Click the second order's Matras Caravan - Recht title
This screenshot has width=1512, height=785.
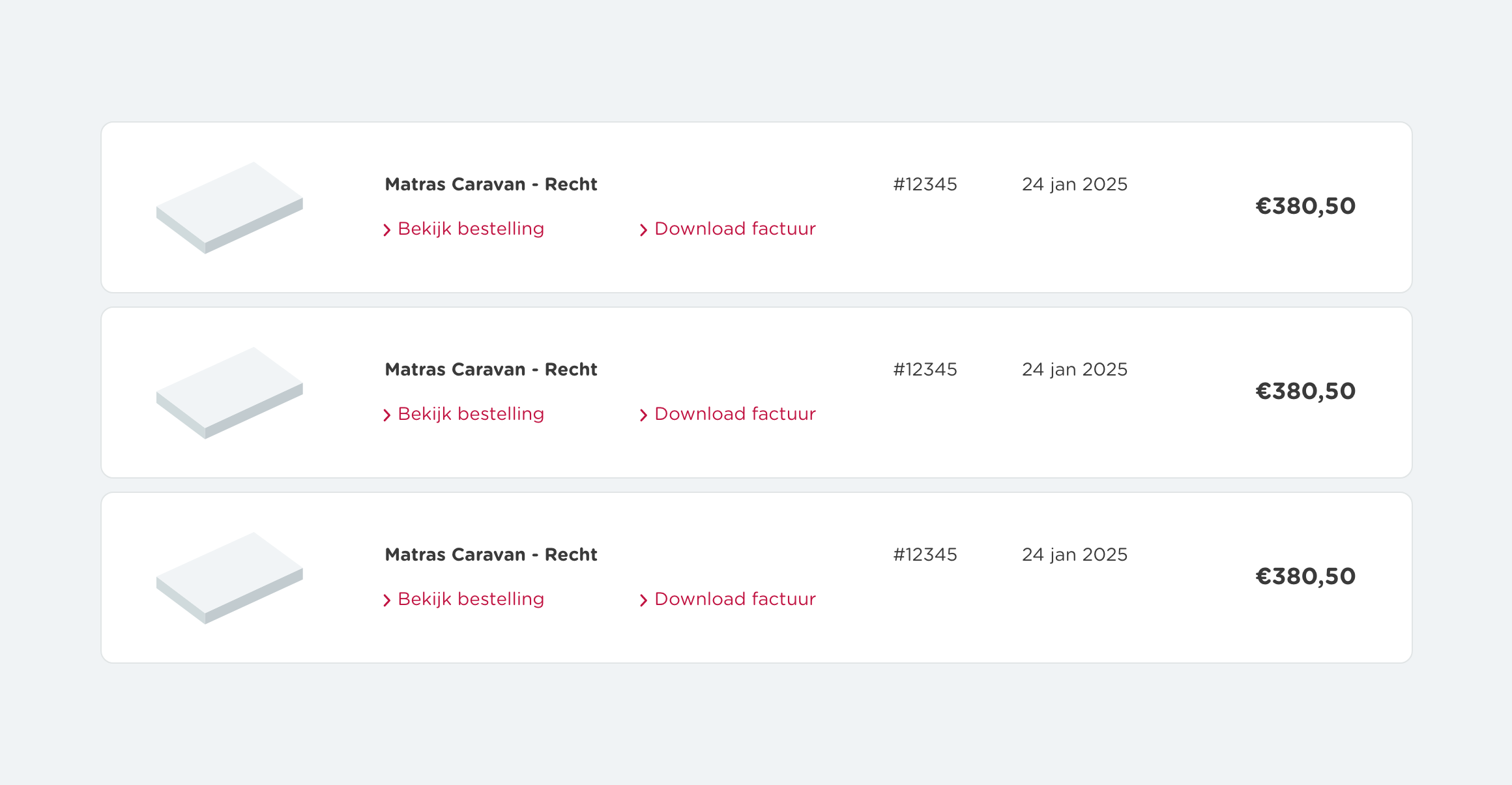[491, 370]
